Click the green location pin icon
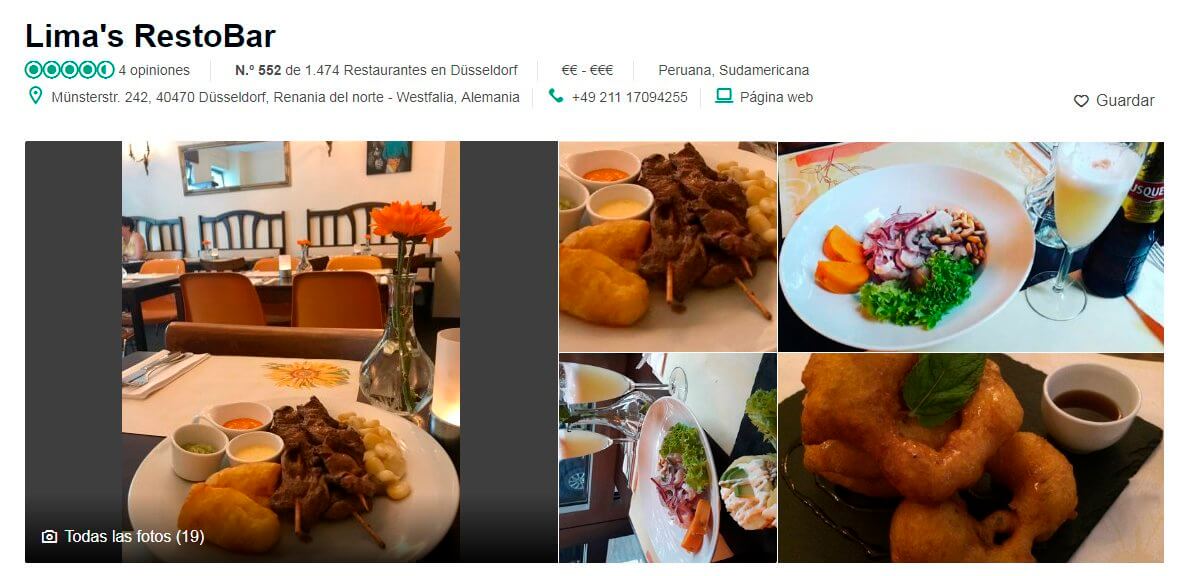 point(35,96)
